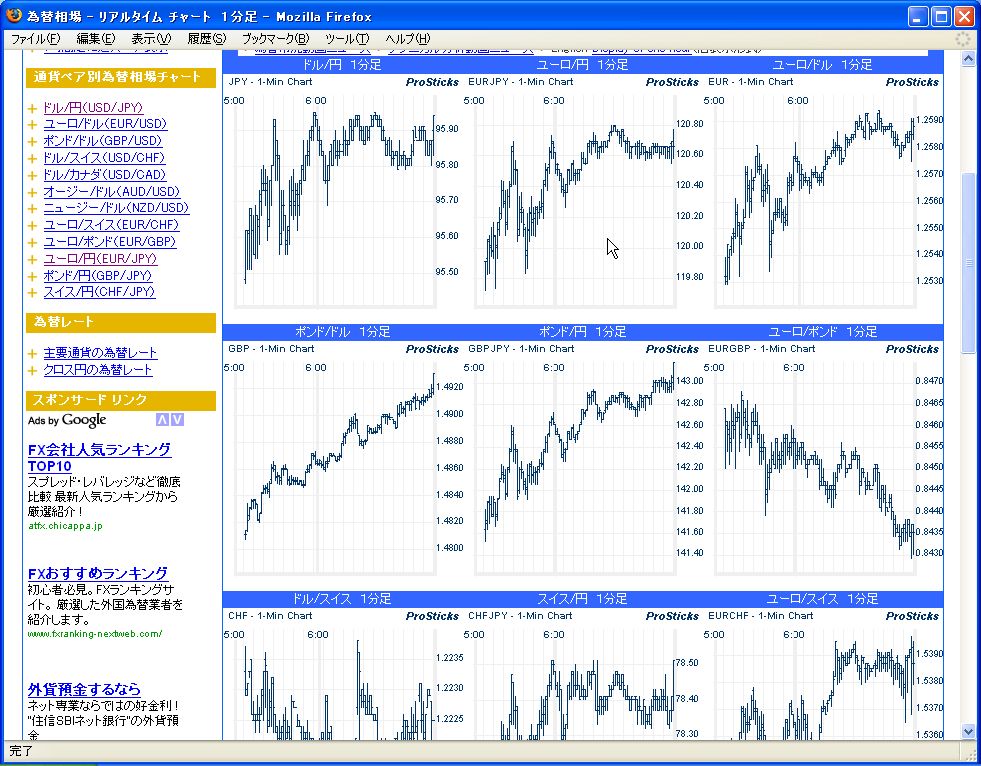Open the ファイル(F) menu
The width and height of the screenshot is (981, 766).
36,39
